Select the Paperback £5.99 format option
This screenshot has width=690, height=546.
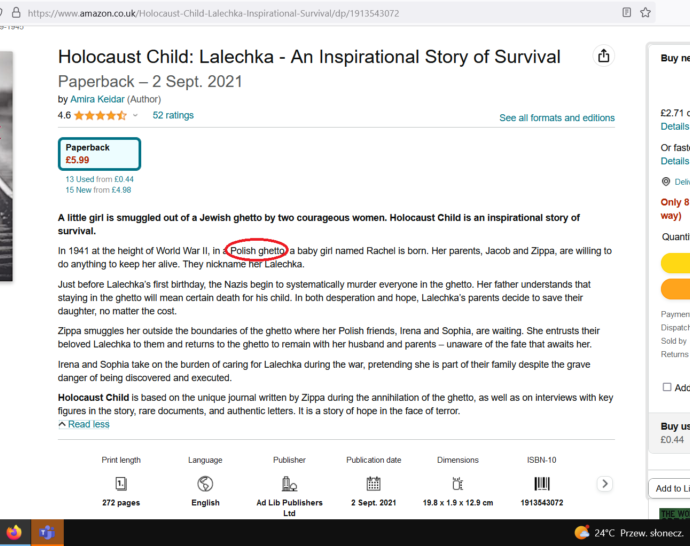[x=99, y=154]
